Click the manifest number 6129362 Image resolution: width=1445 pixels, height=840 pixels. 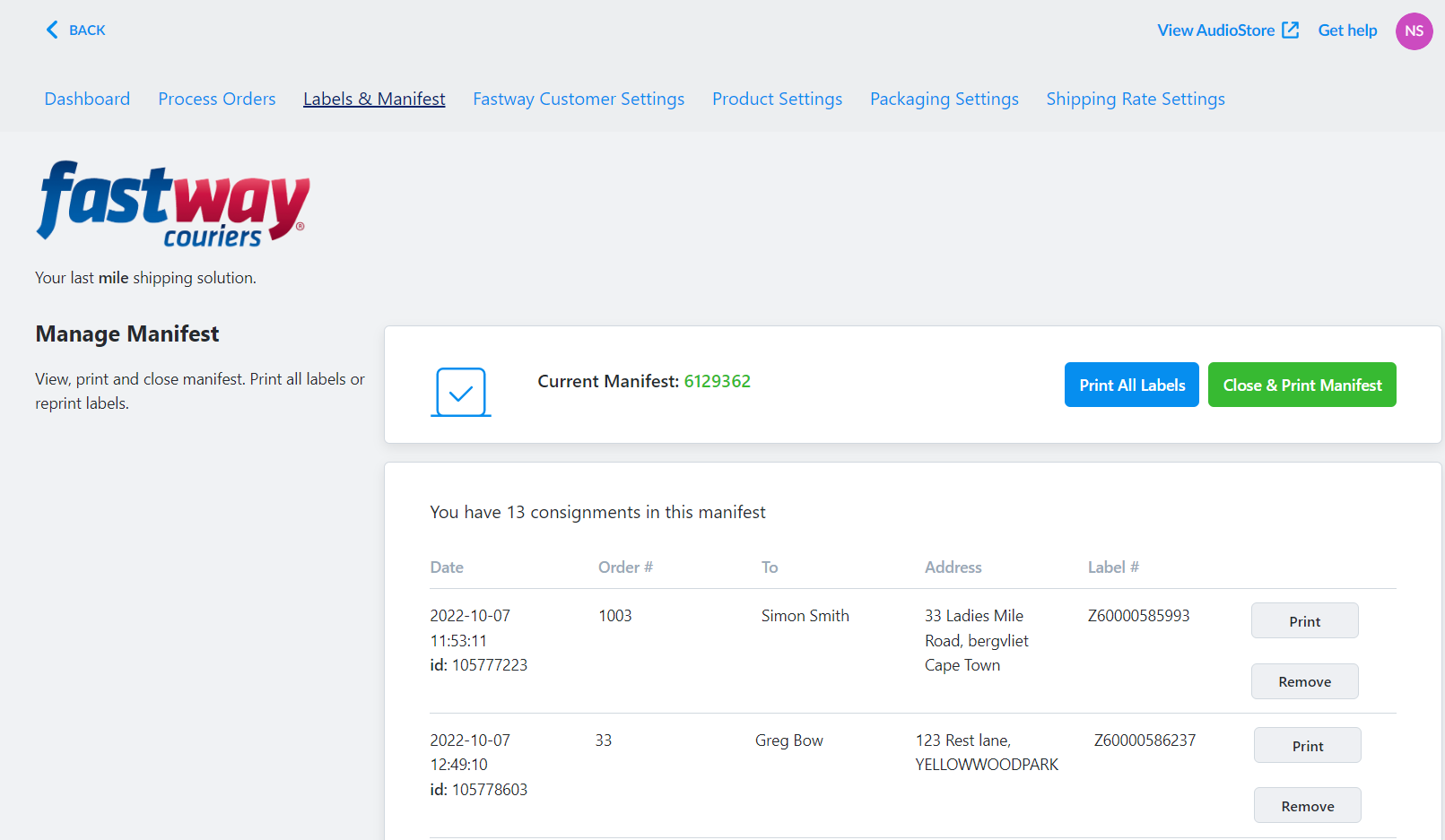[x=718, y=381]
